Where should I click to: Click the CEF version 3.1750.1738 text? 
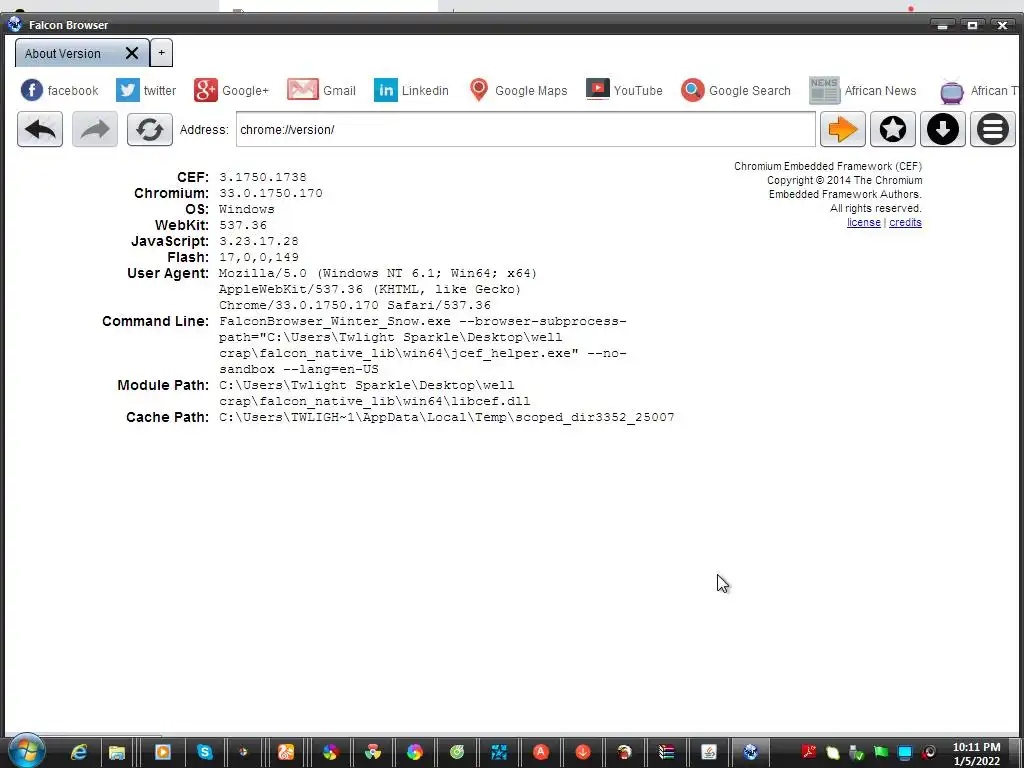coord(263,177)
